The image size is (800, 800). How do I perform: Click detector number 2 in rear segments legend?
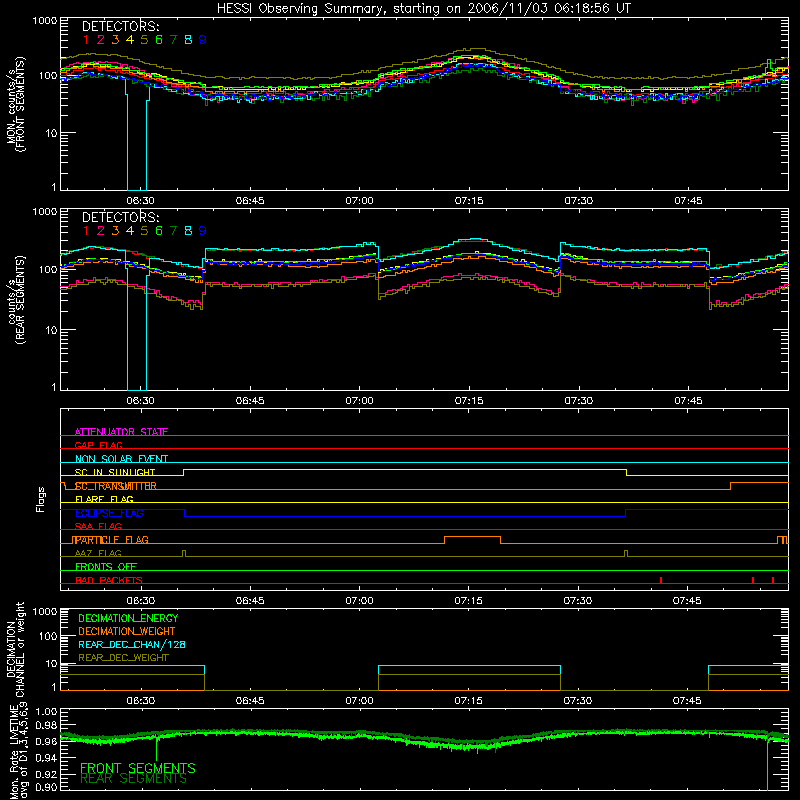point(101,231)
